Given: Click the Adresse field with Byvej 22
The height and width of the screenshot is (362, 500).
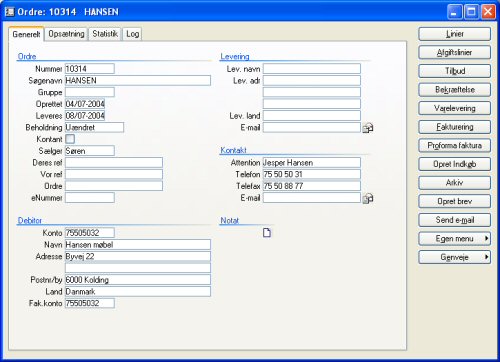Looking at the screenshot, I should [138, 256].
